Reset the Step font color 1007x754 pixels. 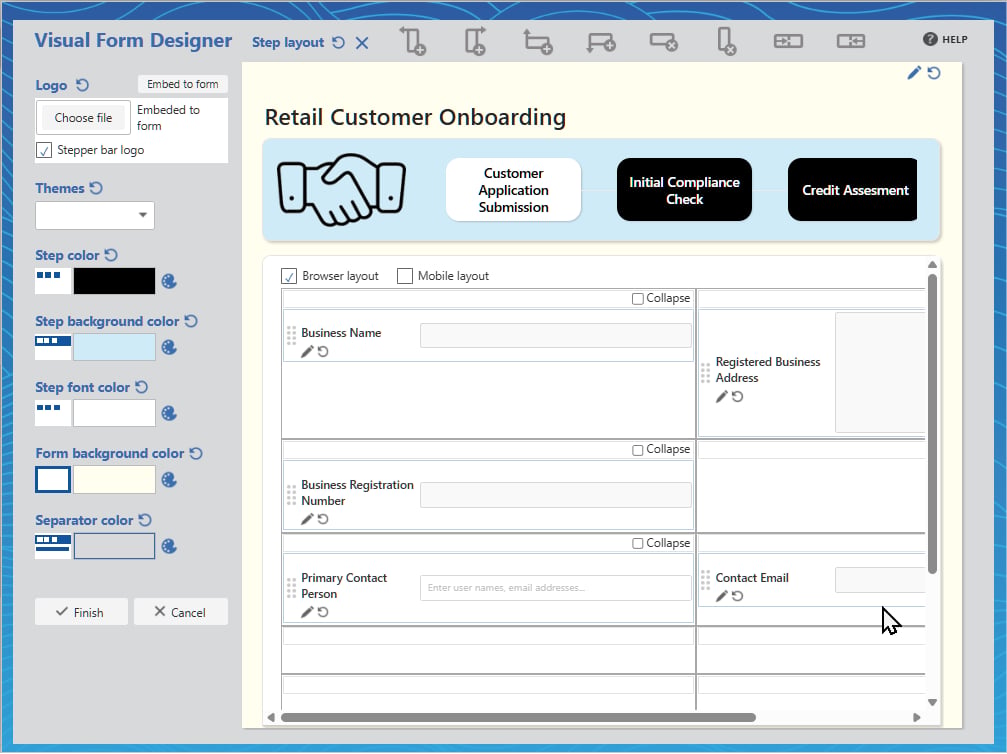pos(141,387)
